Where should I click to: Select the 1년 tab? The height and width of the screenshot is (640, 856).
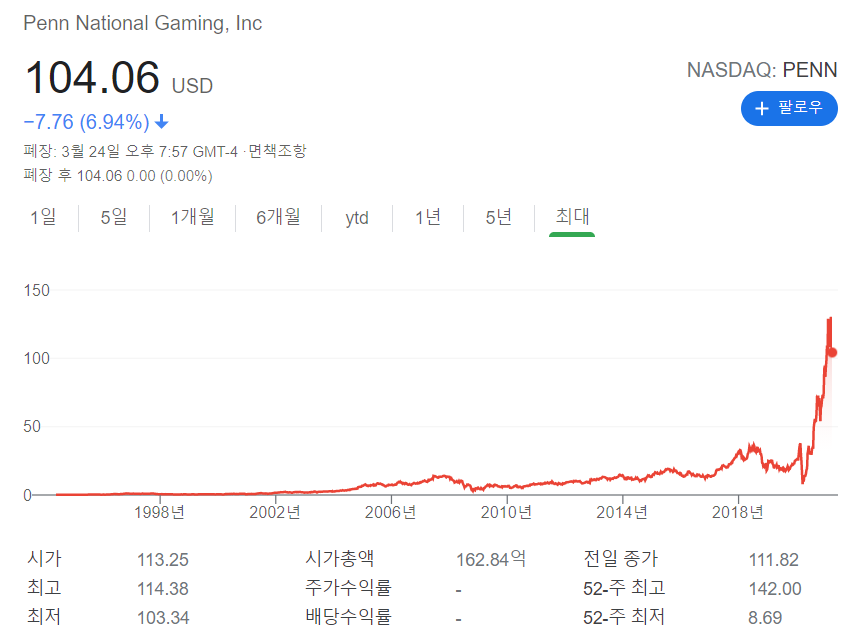[427, 217]
